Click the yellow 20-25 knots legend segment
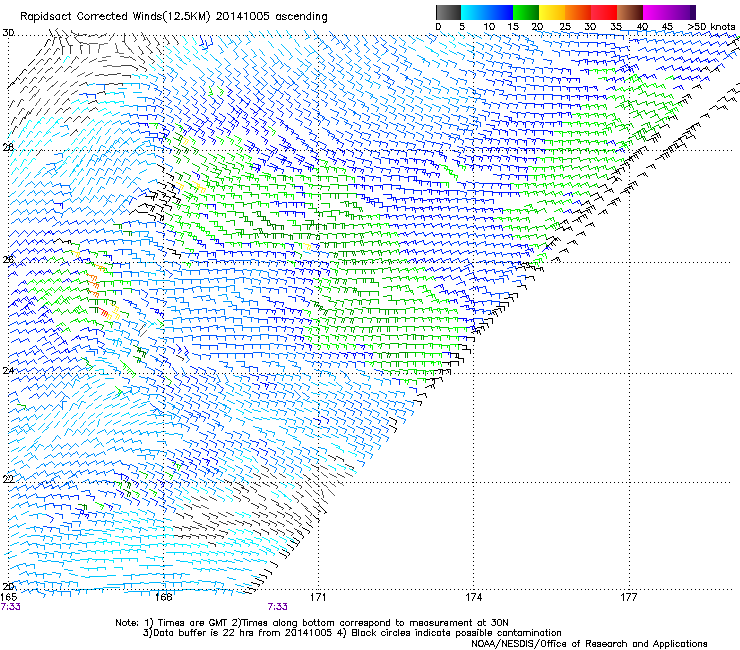Screen dimensions: 740x650 tap(552, 12)
